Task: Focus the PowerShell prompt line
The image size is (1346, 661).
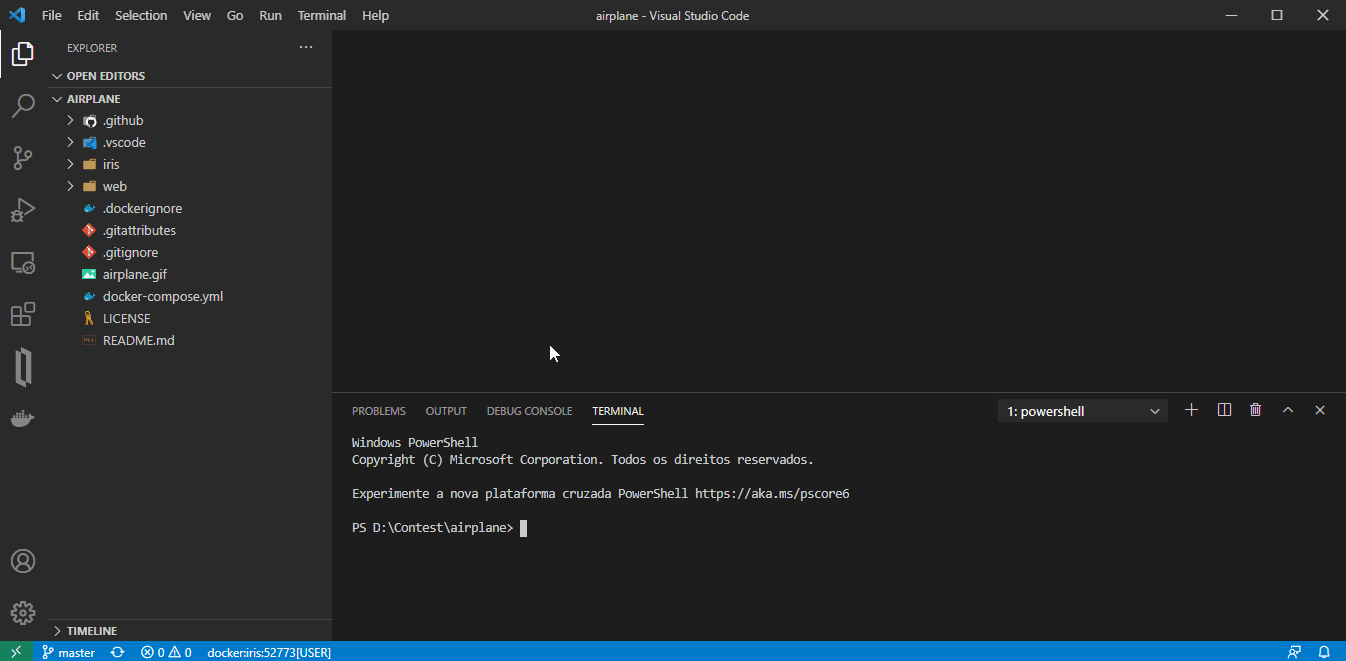Action: click(x=439, y=528)
